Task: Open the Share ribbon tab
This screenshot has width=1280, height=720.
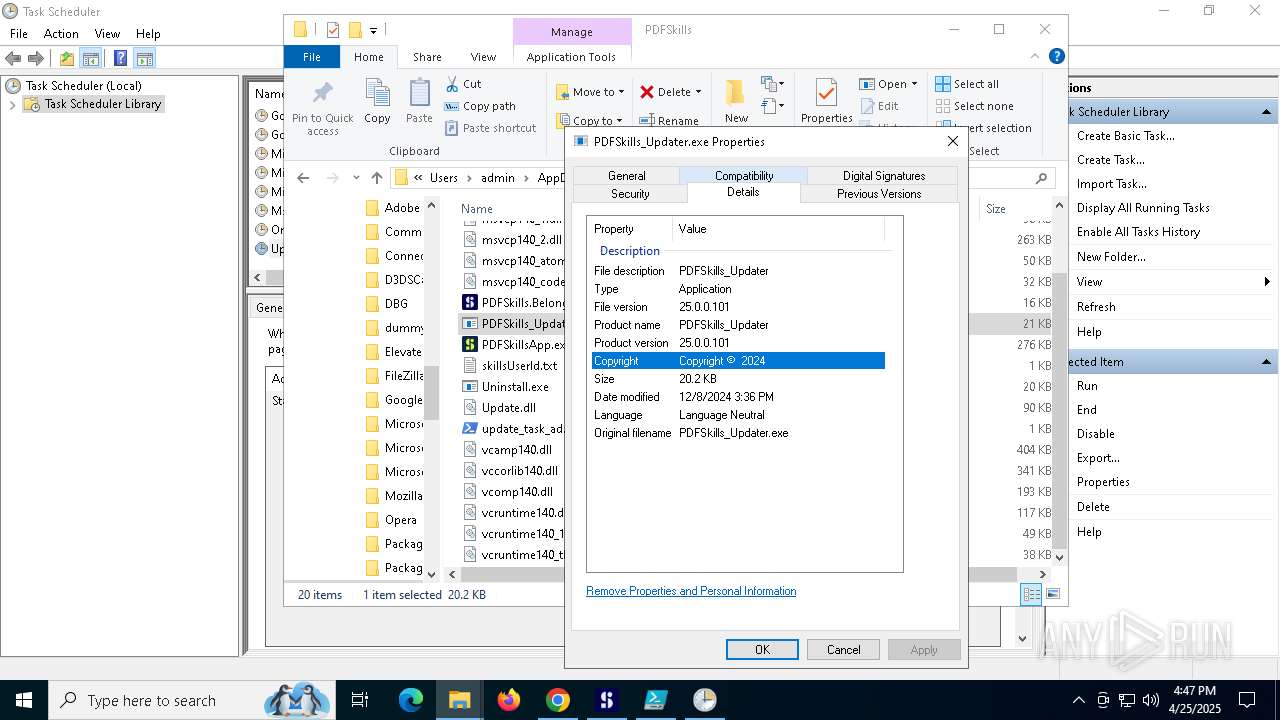Action: click(427, 57)
